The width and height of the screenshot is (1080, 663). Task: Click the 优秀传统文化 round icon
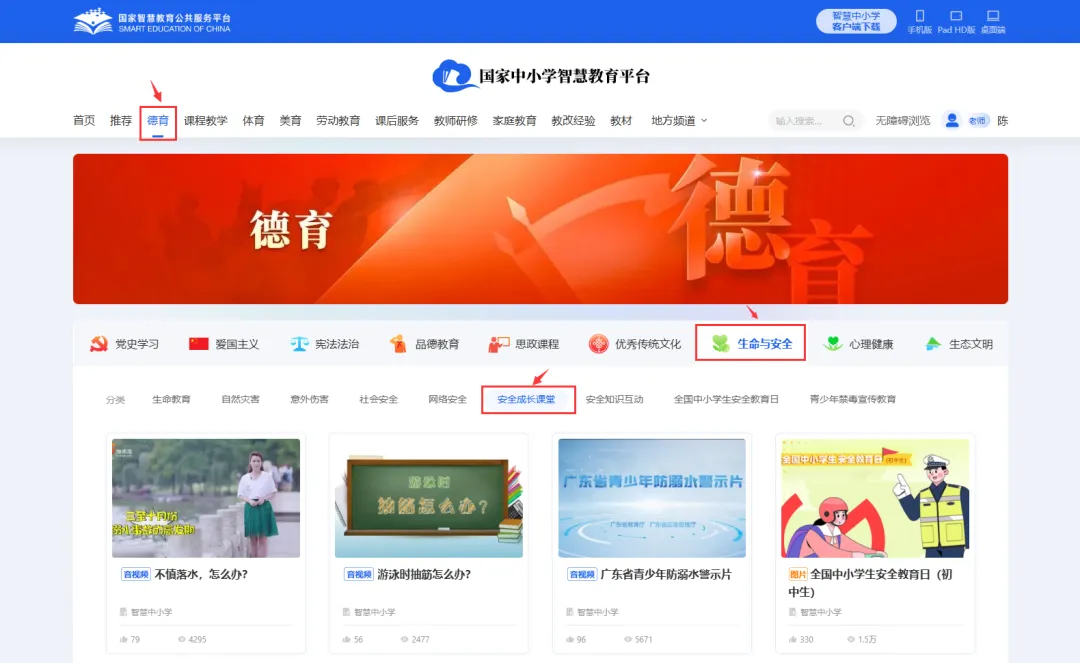599,344
